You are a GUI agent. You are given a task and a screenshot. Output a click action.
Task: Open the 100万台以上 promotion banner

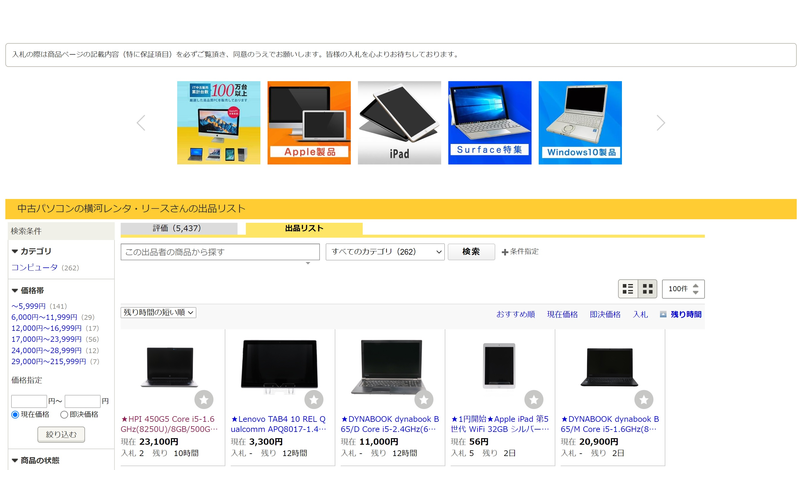tap(218, 122)
